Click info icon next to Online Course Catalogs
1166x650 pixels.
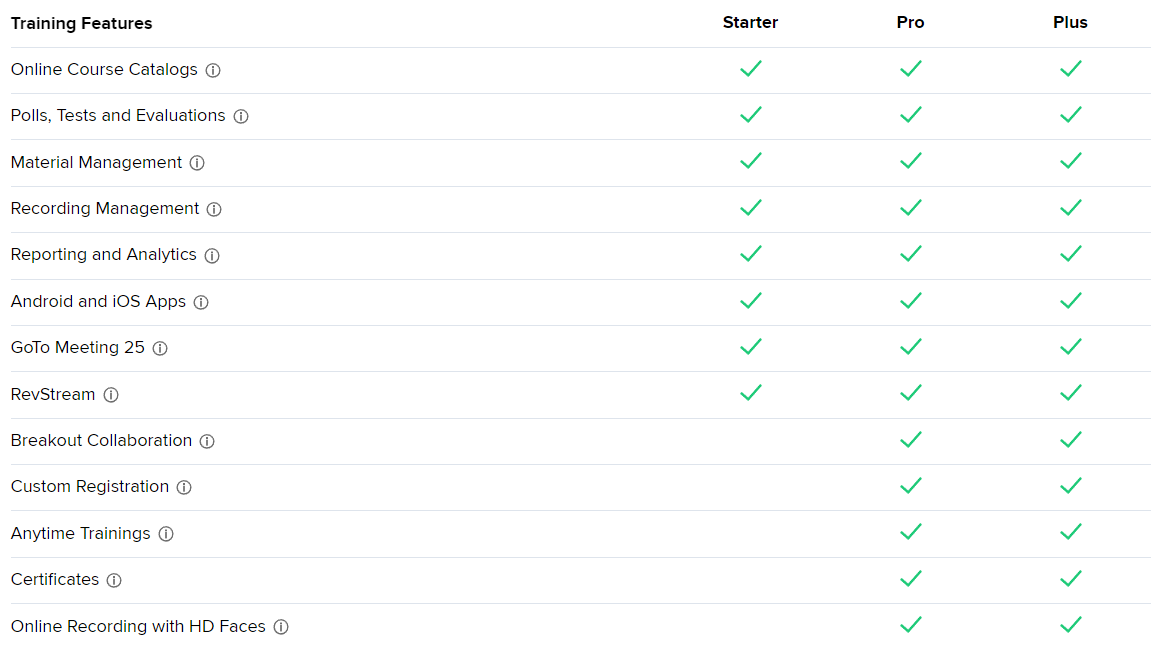coord(213,70)
